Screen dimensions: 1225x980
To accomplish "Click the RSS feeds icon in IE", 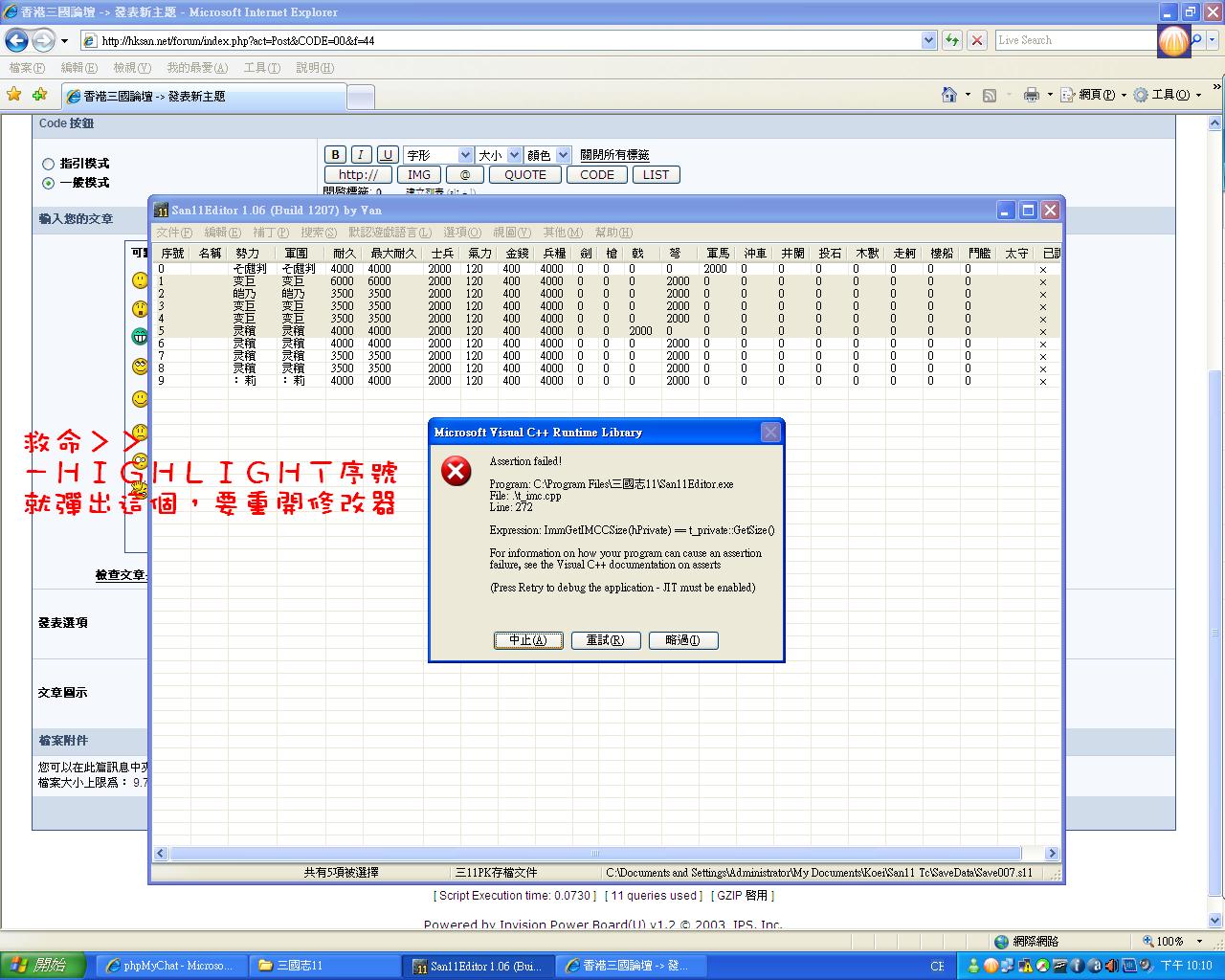I will pyautogui.click(x=990, y=95).
